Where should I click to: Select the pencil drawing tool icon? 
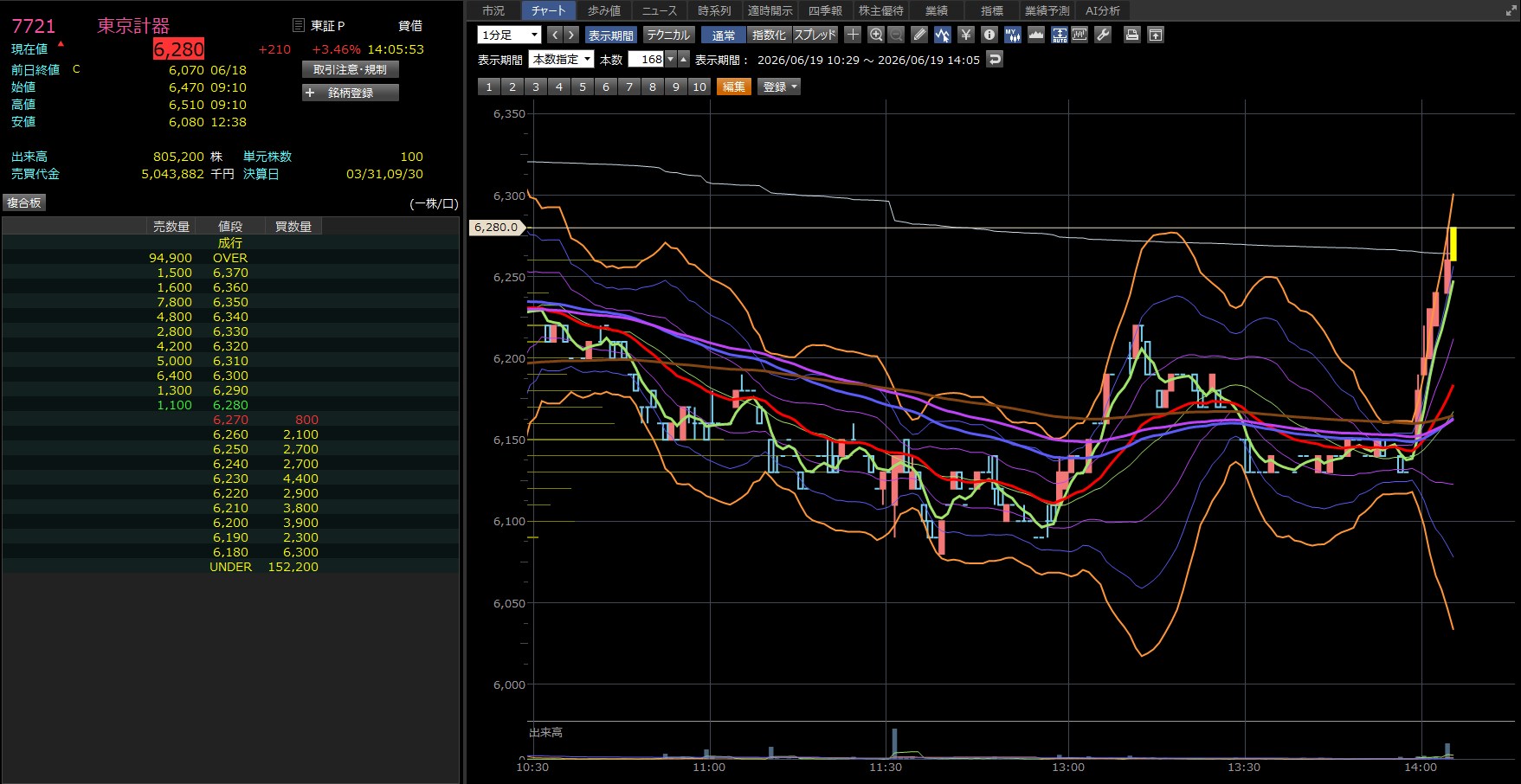click(x=919, y=35)
